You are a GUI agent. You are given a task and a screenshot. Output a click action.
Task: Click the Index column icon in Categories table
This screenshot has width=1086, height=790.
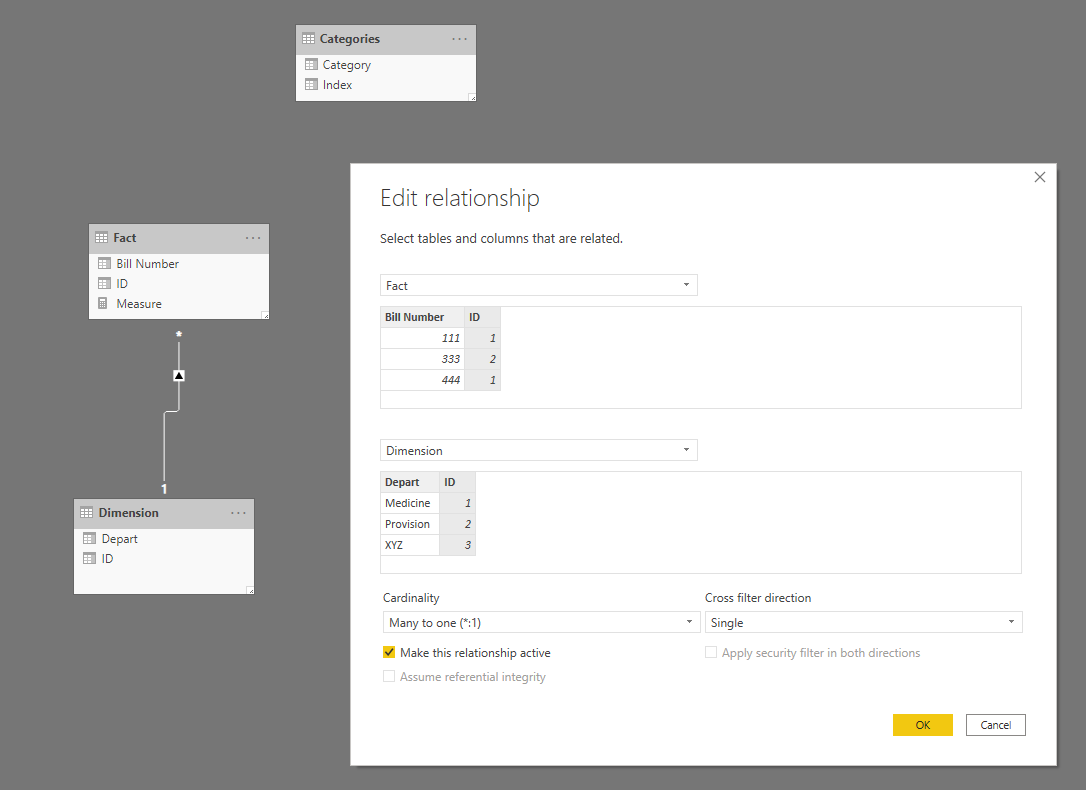[x=311, y=84]
